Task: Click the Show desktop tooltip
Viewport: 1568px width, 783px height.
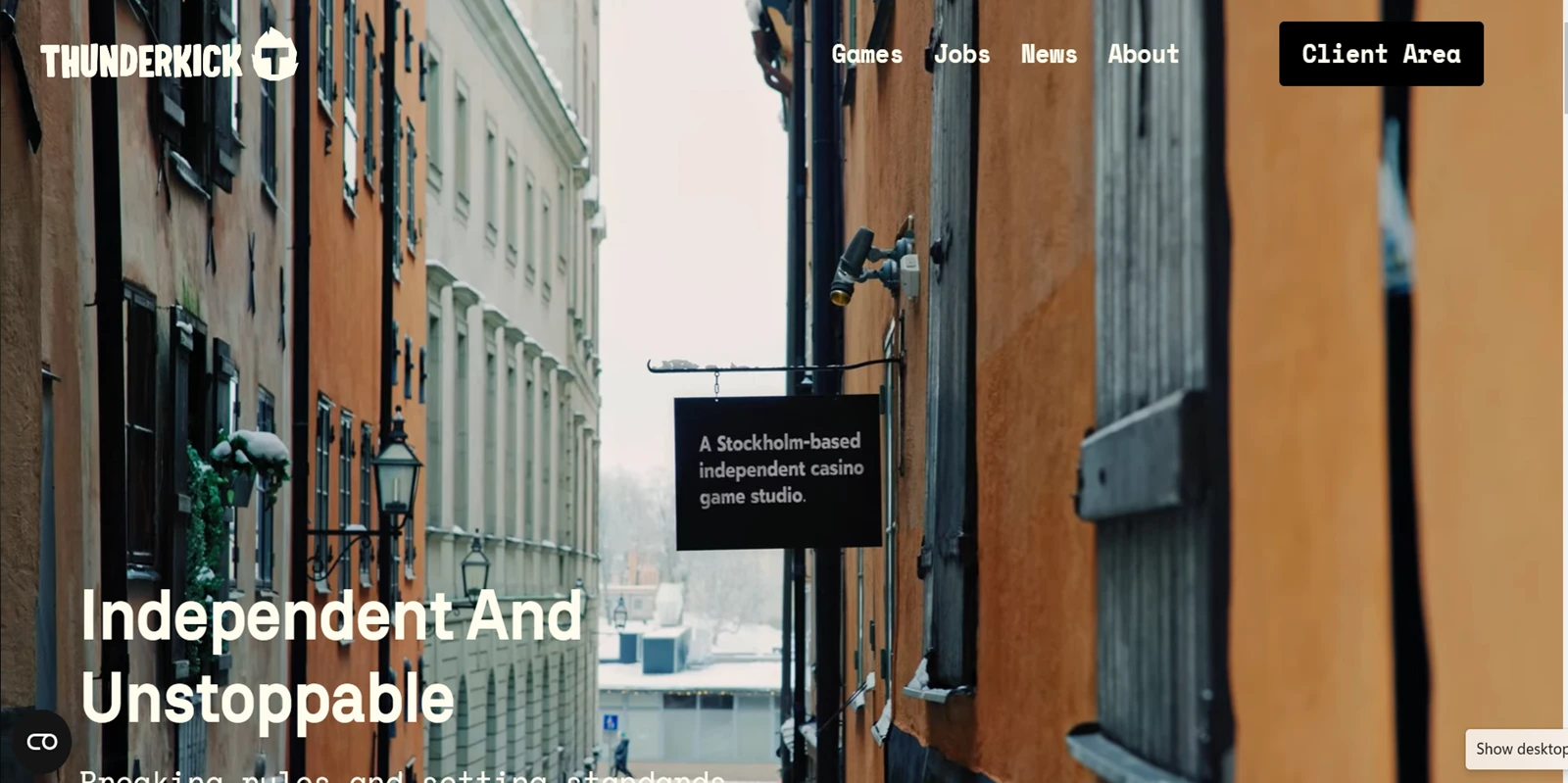Action: tap(1518, 749)
